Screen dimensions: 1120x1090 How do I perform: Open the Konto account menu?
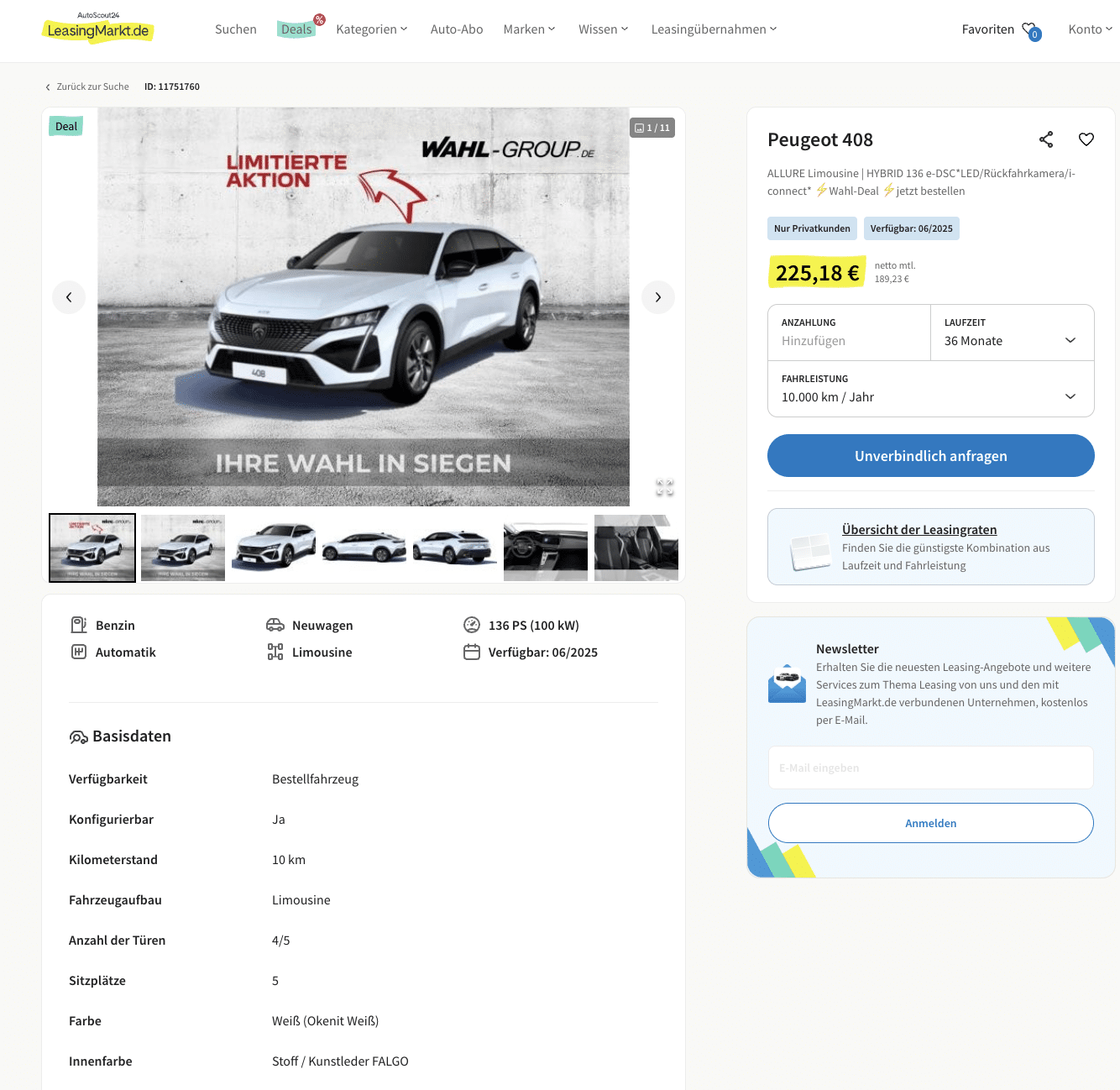tap(1091, 29)
